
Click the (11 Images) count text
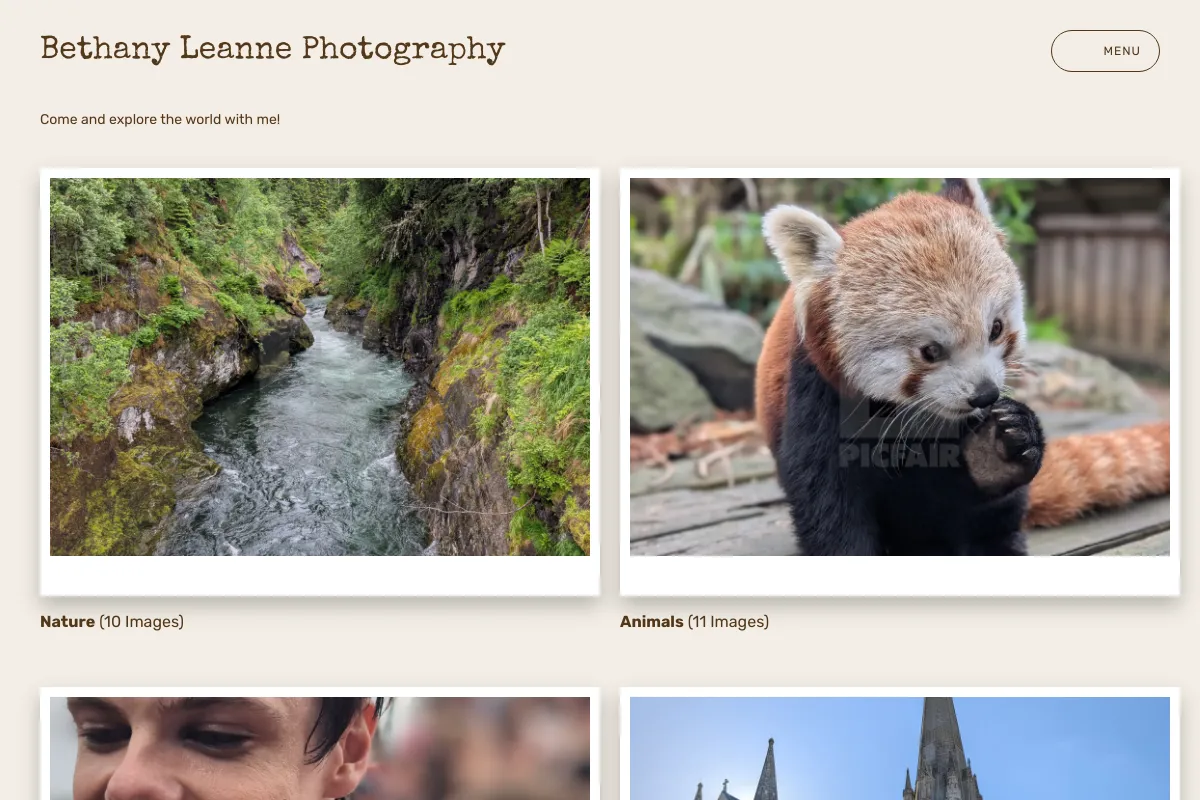click(728, 622)
